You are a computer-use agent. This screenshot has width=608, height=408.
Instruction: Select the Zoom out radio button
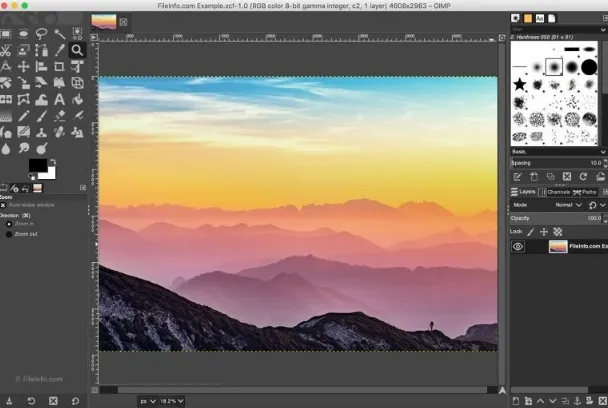(x=9, y=234)
